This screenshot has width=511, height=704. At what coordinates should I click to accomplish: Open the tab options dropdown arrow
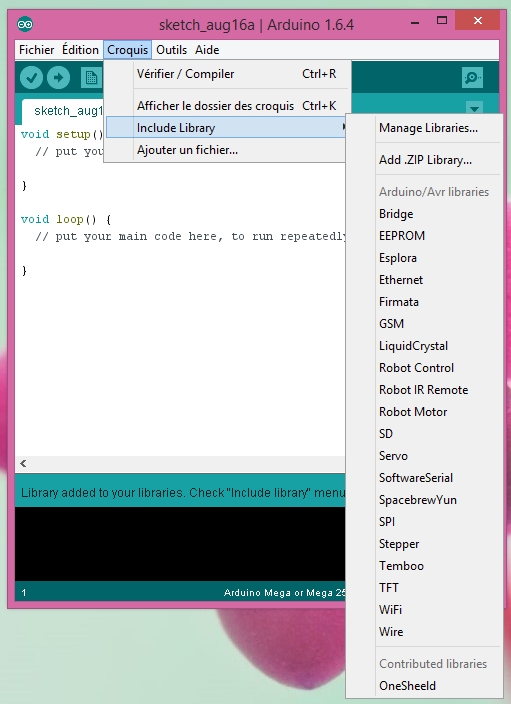point(475,108)
